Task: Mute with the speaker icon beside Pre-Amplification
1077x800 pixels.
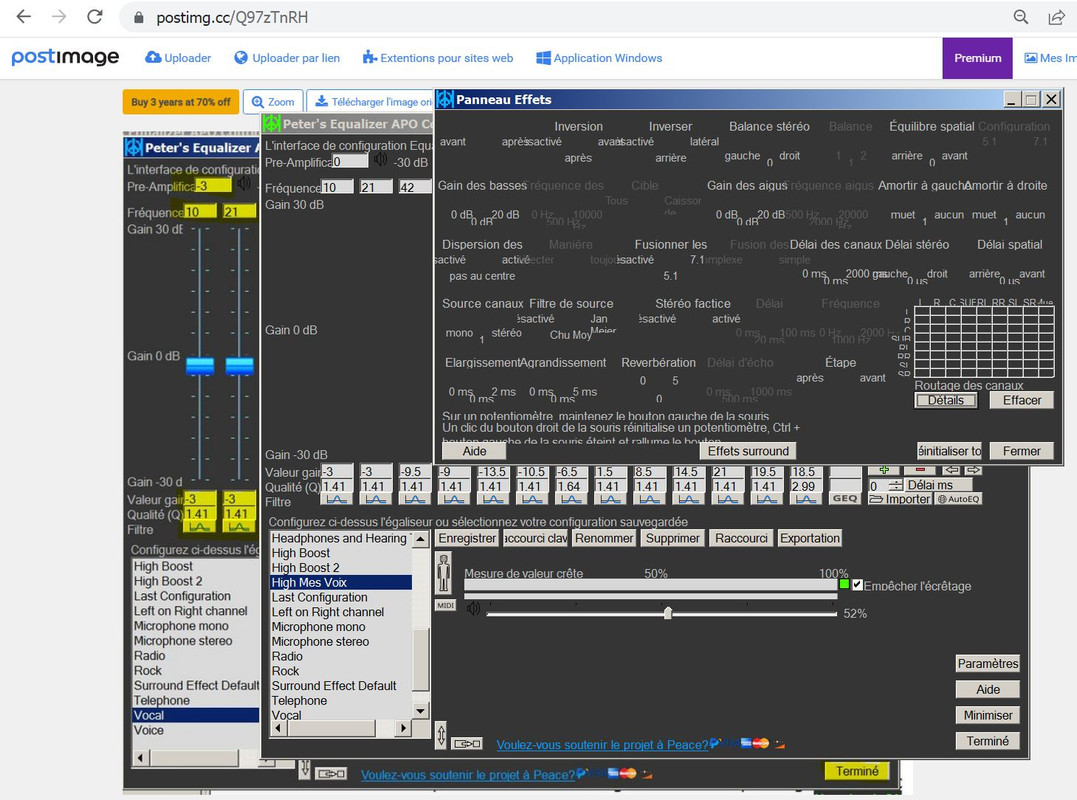Action: [381, 161]
